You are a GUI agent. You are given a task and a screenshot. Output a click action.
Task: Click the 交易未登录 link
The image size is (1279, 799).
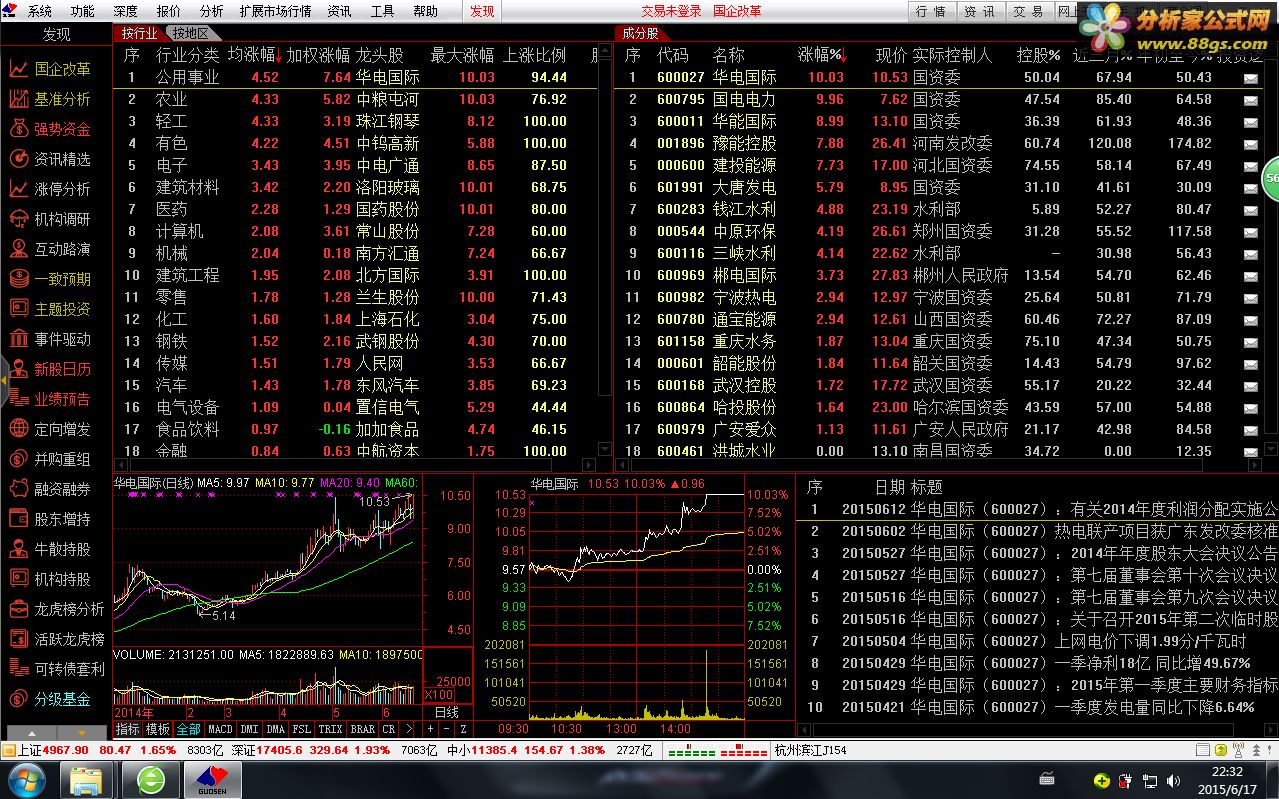click(671, 11)
